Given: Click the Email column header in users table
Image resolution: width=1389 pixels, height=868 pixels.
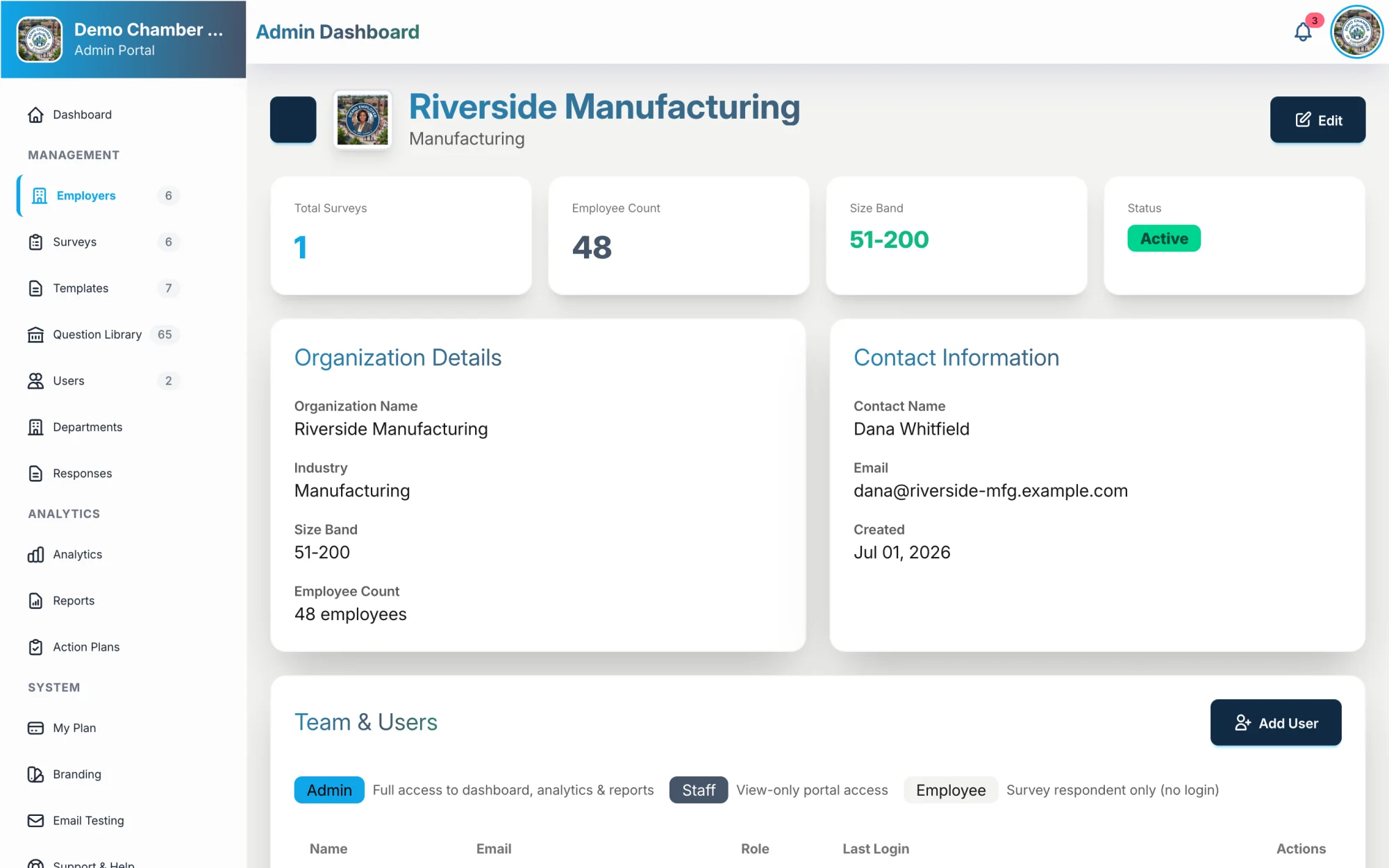Looking at the screenshot, I should pos(494,849).
